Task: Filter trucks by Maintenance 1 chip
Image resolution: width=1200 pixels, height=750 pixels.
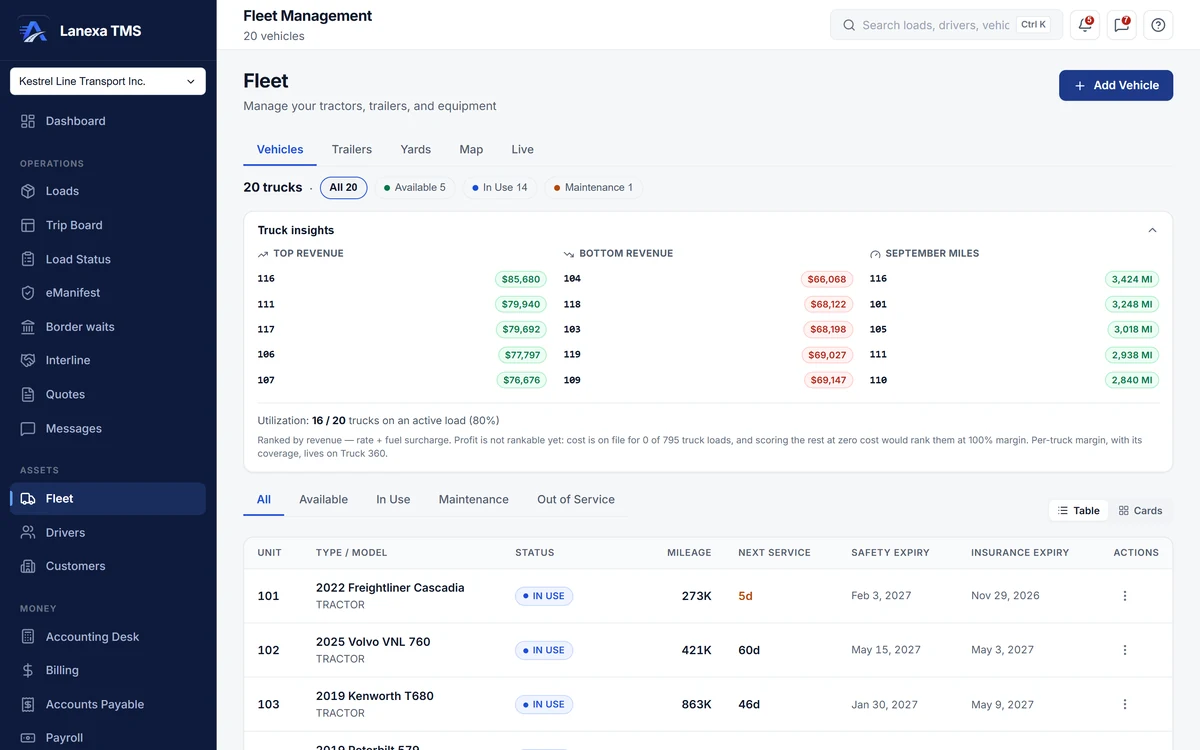Action: (594, 187)
